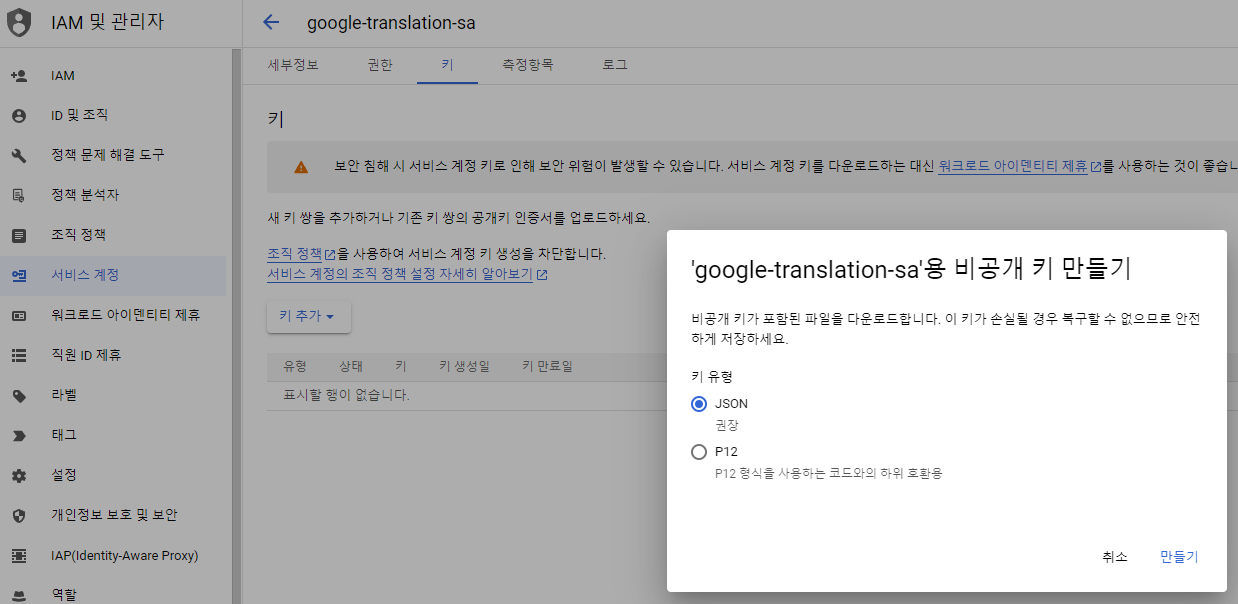Open 개인정보 보호 및 보안 sidebar item
The height and width of the screenshot is (604, 1238).
point(113,515)
